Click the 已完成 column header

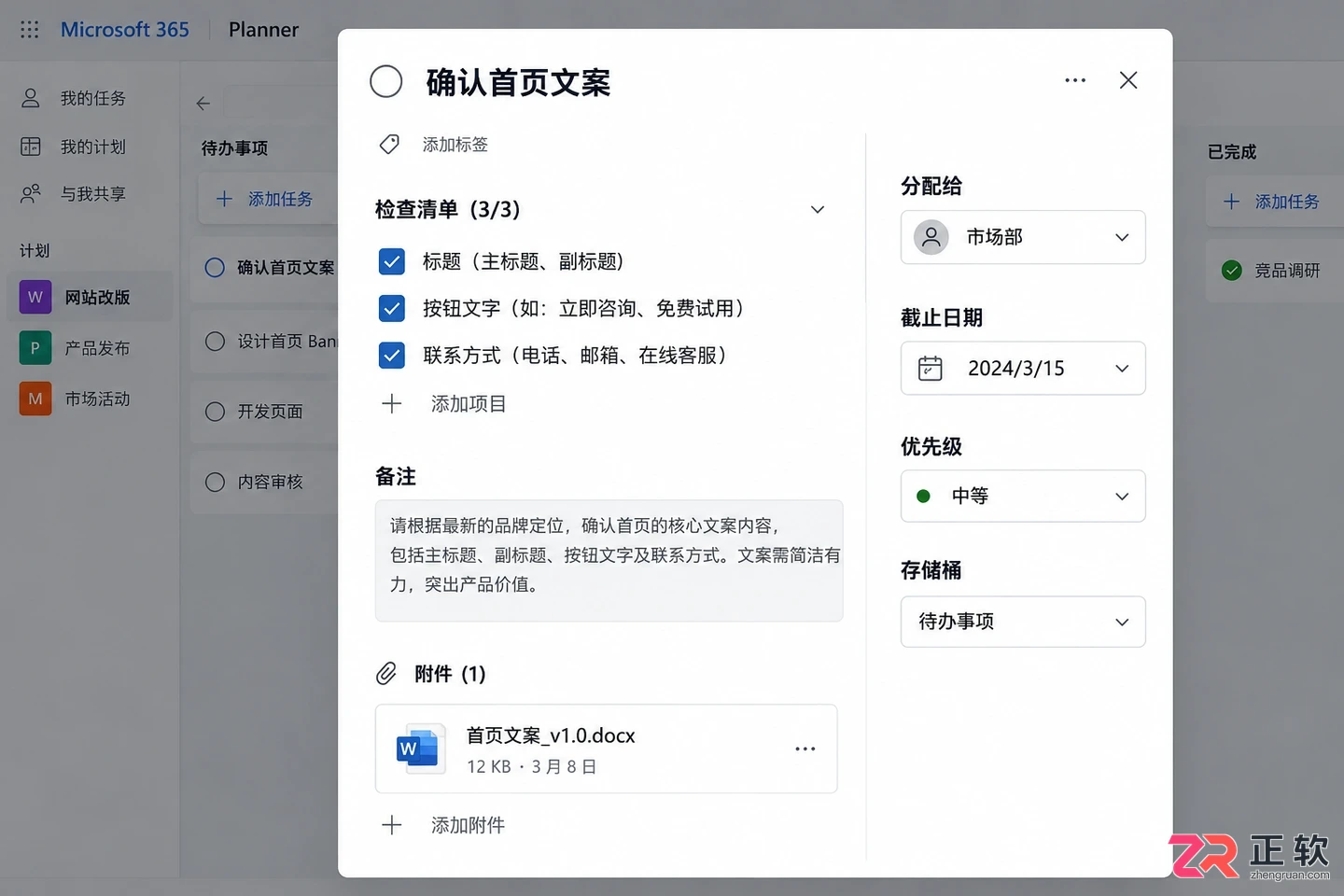pyautogui.click(x=1232, y=151)
